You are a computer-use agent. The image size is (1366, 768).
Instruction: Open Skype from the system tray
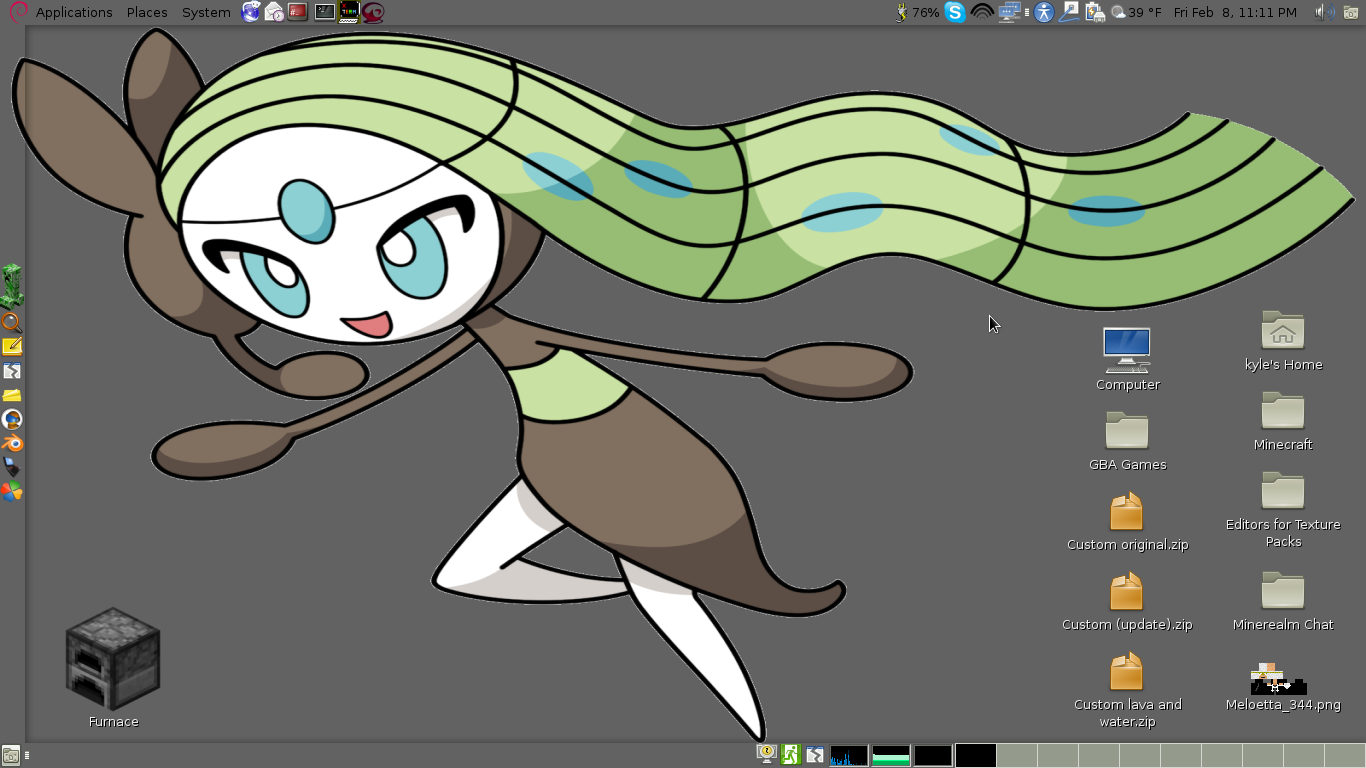click(955, 12)
